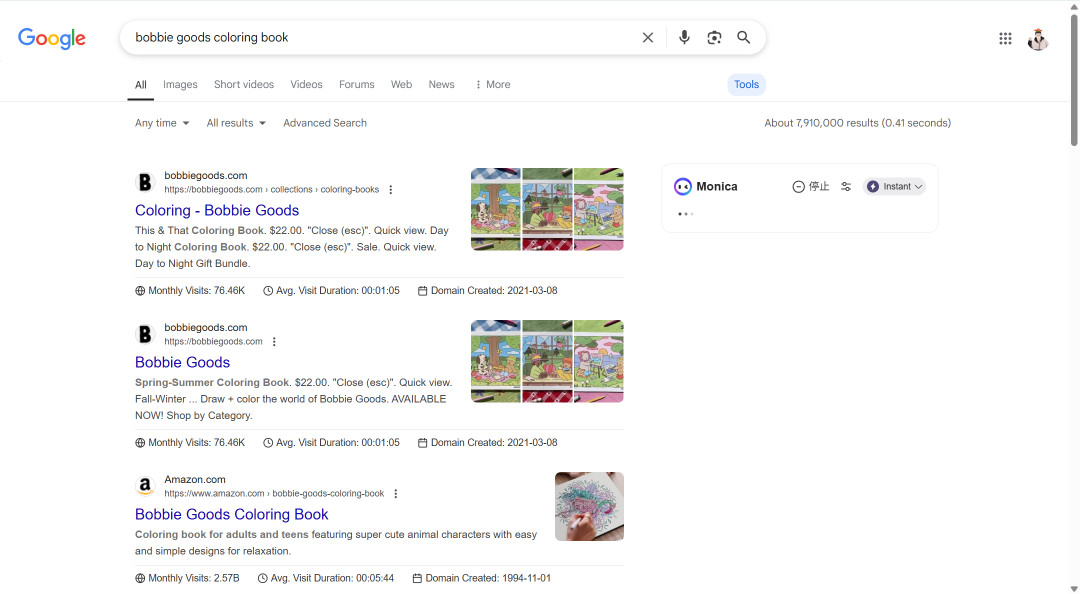
Task: Switch to the Web tab
Action: click(402, 84)
